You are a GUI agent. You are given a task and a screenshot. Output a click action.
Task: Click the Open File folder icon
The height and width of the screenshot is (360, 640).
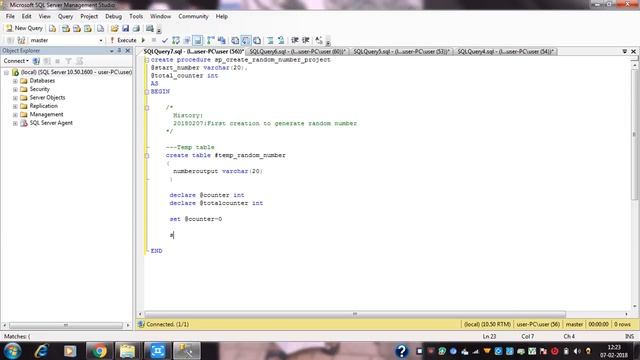tap(114, 29)
